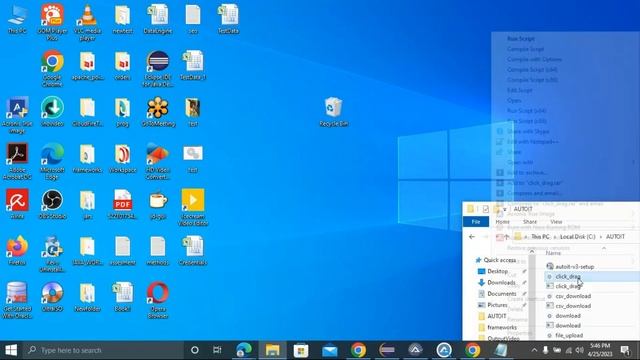Open Cortana circle button on taskbar
This screenshot has height=360, width=640.
(195, 350)
